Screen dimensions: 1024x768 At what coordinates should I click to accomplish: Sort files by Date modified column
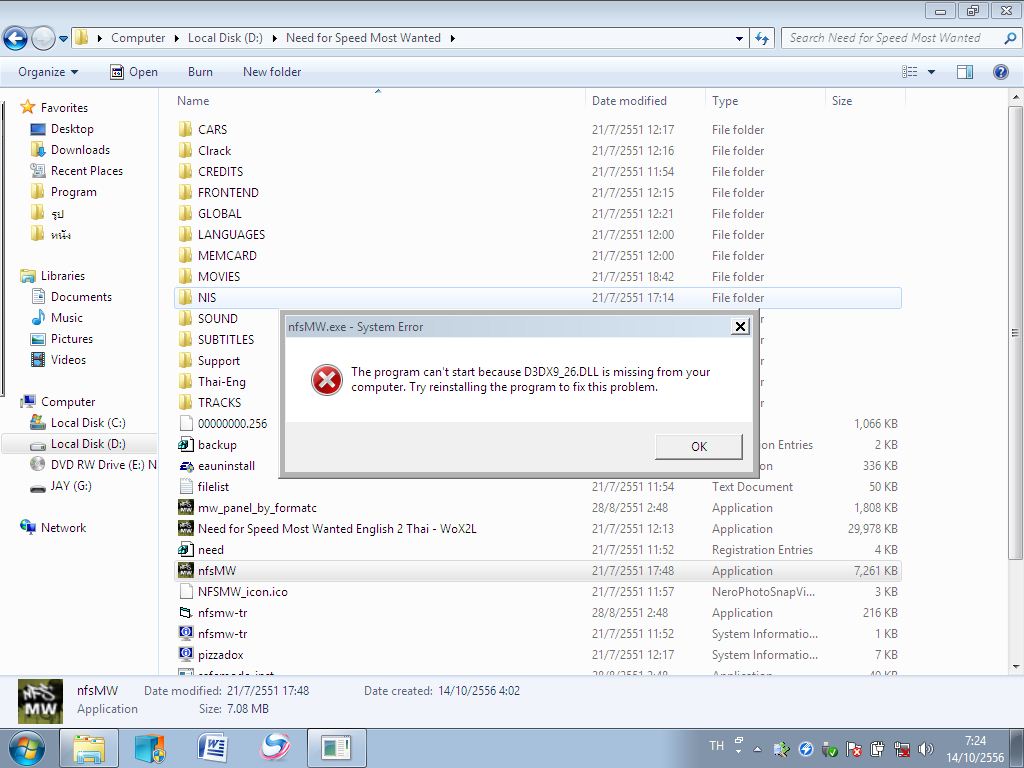click(629, 101)
